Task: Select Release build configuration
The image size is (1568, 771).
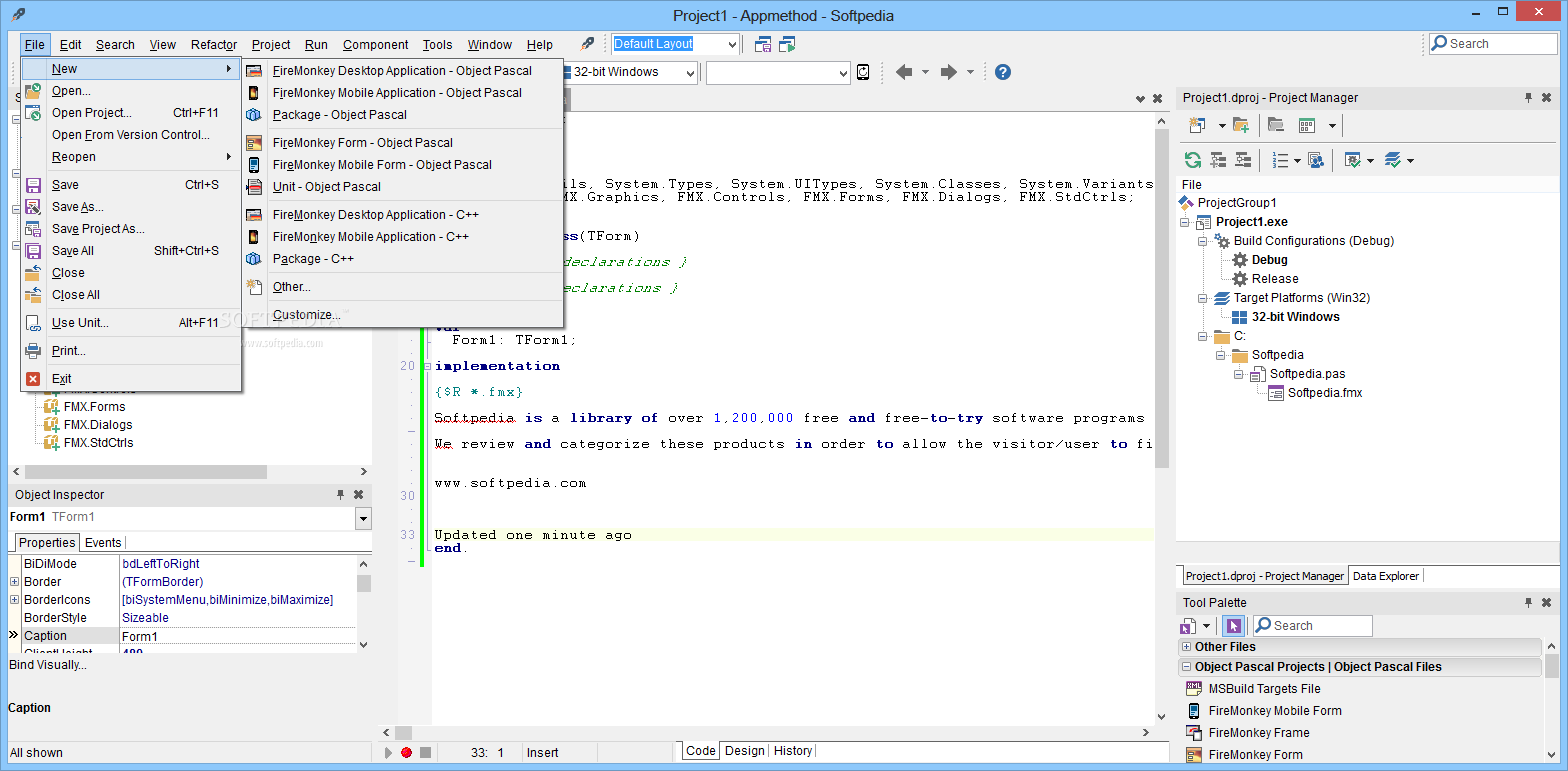Action: [x=1275, y=279]
